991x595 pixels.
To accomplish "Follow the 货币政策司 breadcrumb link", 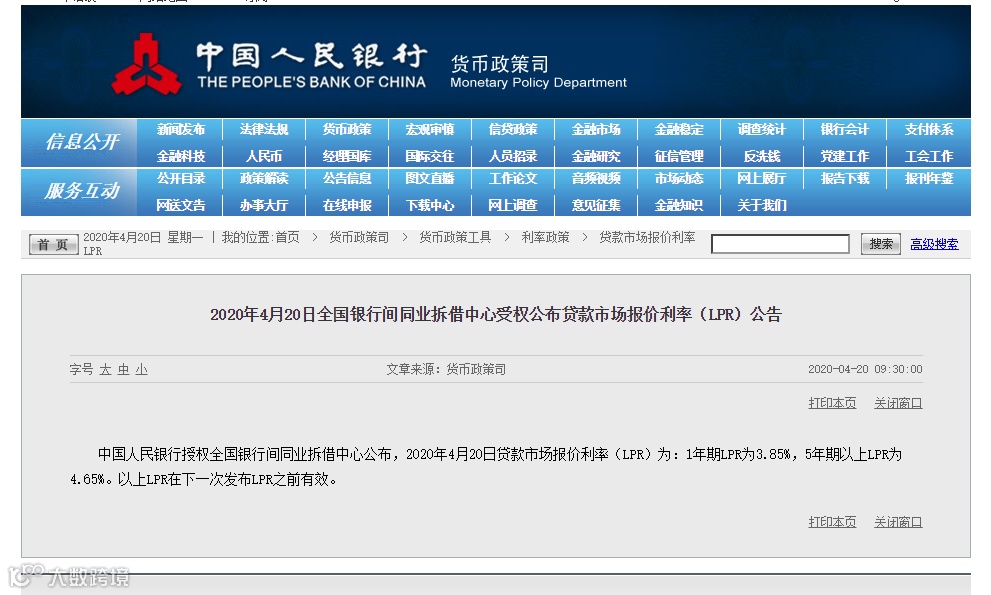I will pyautogui.click(x=359, y=237).
